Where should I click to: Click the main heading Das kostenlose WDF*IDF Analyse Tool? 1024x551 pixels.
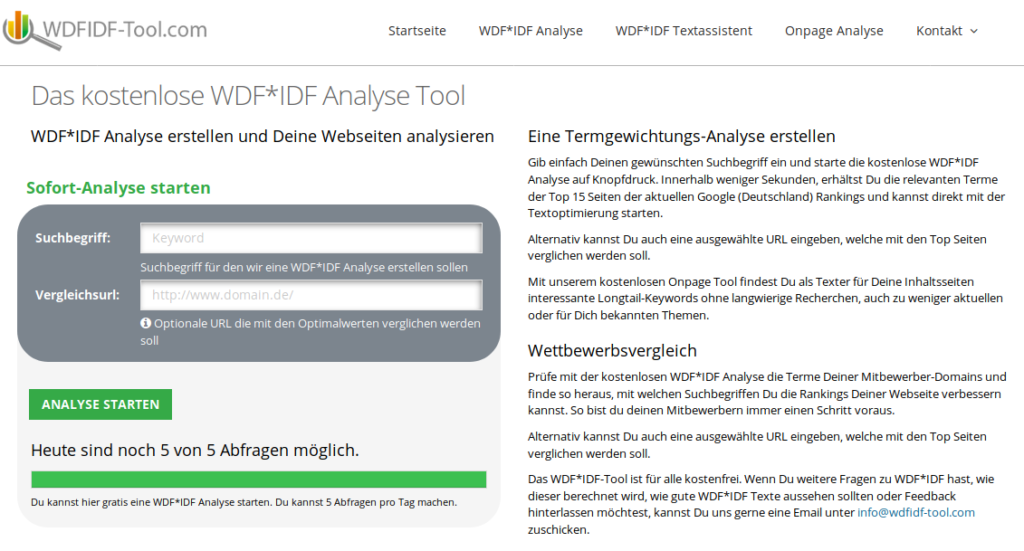(x=248, y=96)
